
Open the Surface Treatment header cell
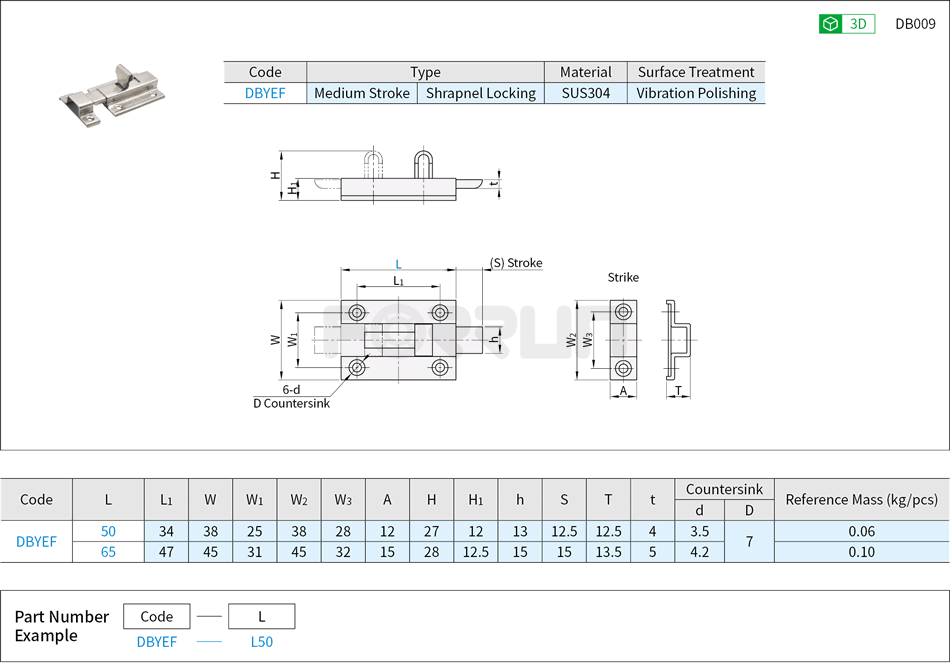pos(696,71)
